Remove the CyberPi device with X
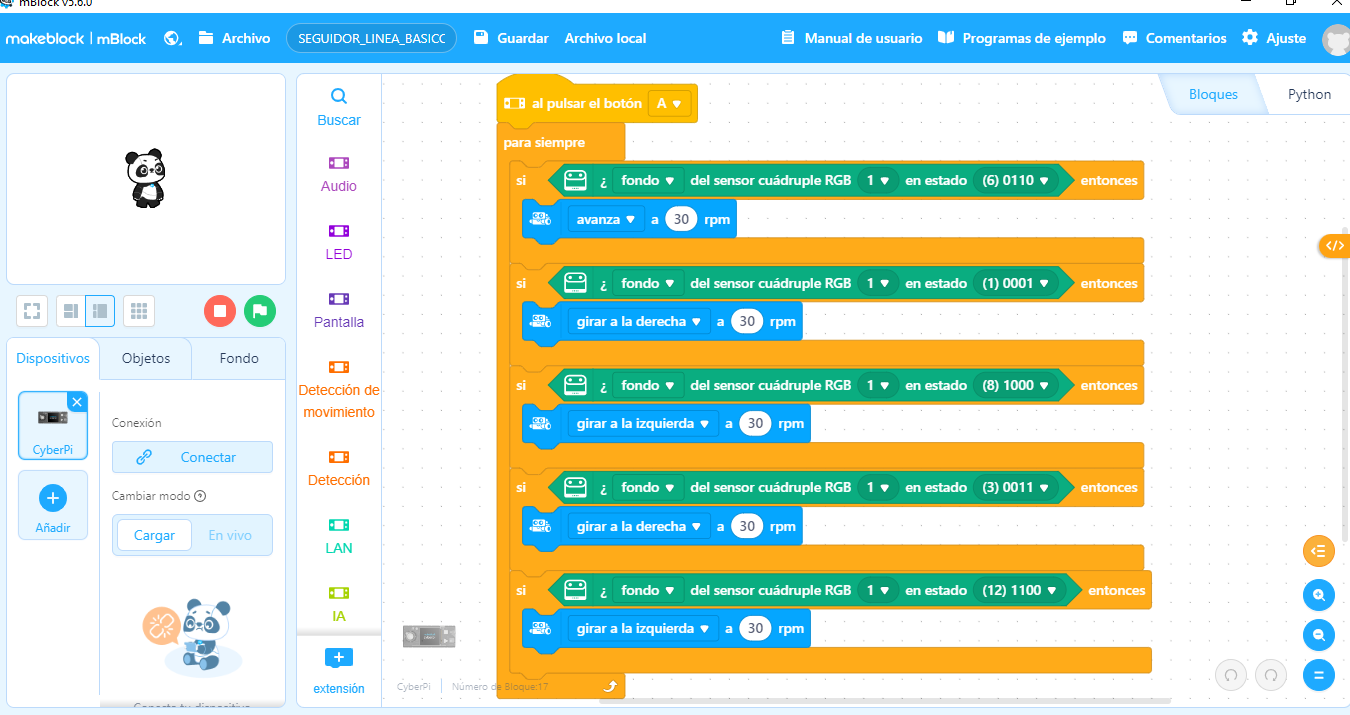This screenshot has width=1350, height=715. coord(77,401)
